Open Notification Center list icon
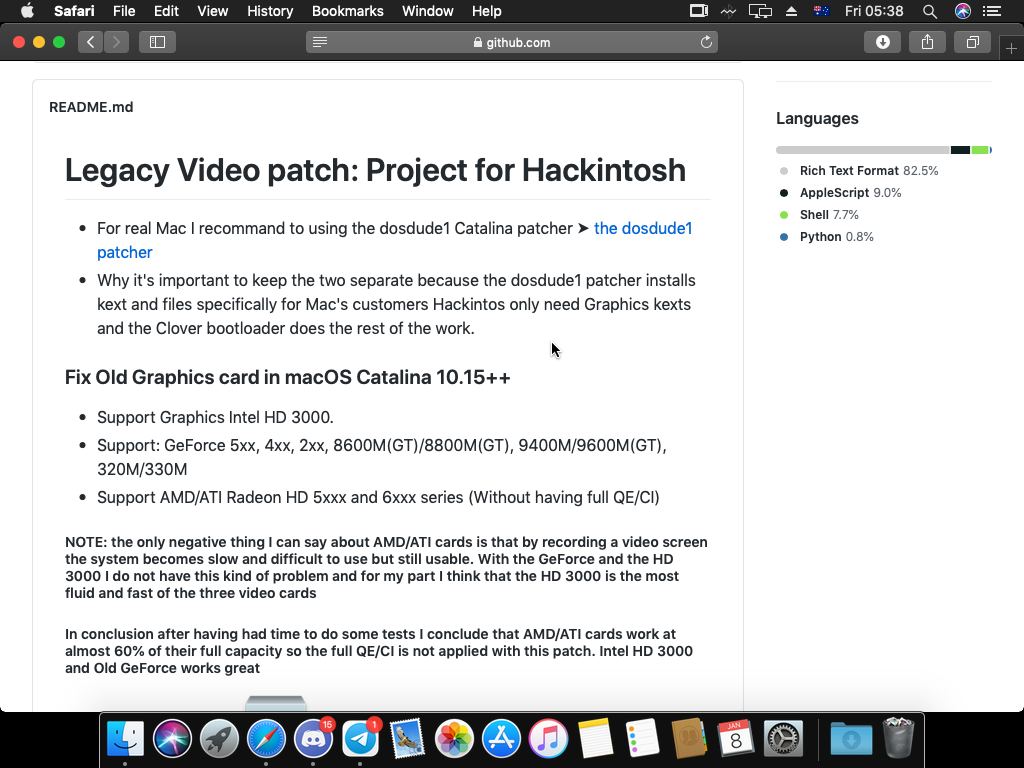The height and width of the screenshot is (768, 1024). click(992, 11)
